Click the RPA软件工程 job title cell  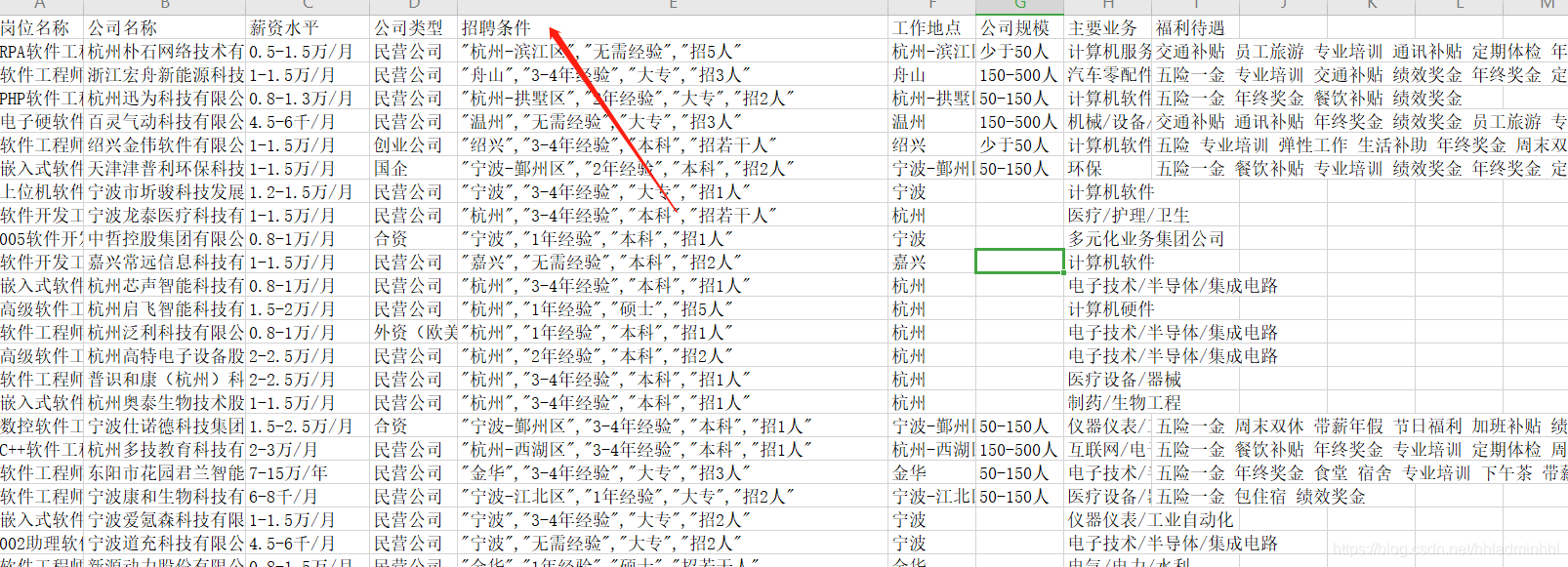click(x=42, y=52)
